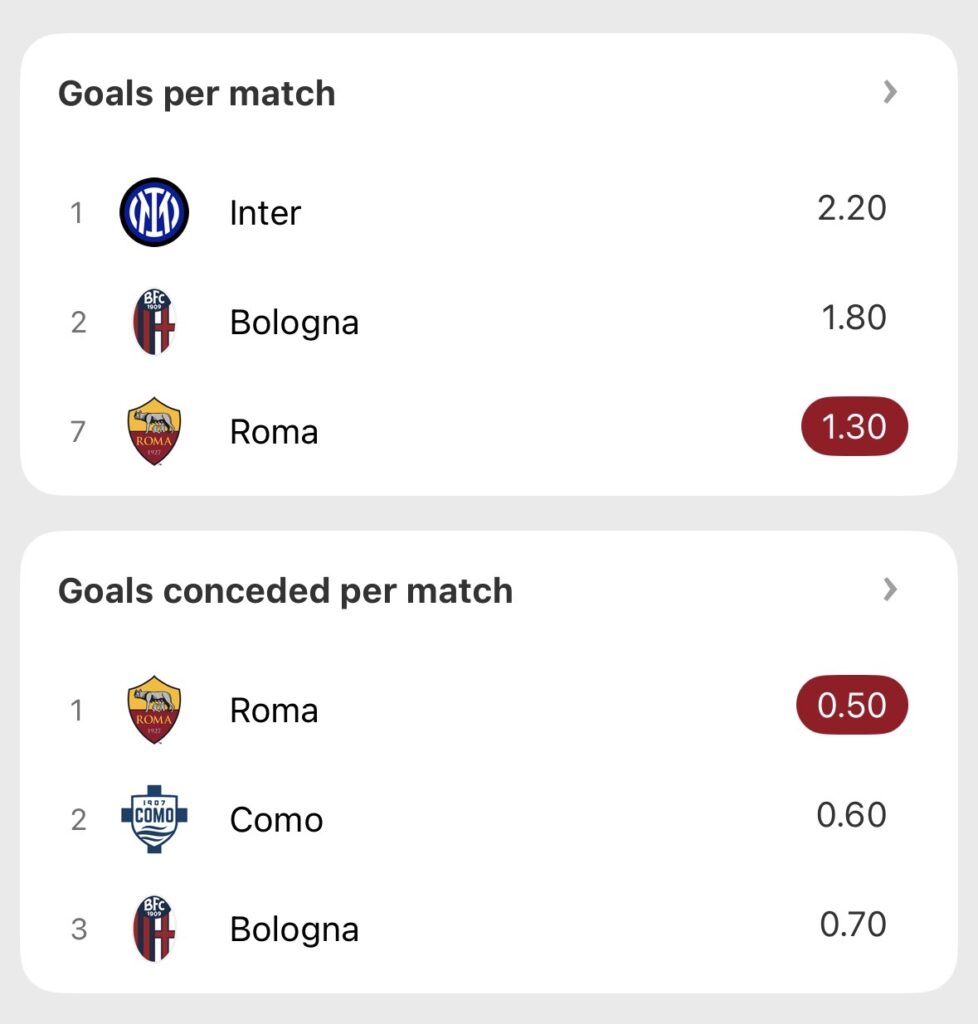The image size is (978, 1024).
Task: Open the Goals per match heading
Action: pyautogui.click(x=197, y=94)
